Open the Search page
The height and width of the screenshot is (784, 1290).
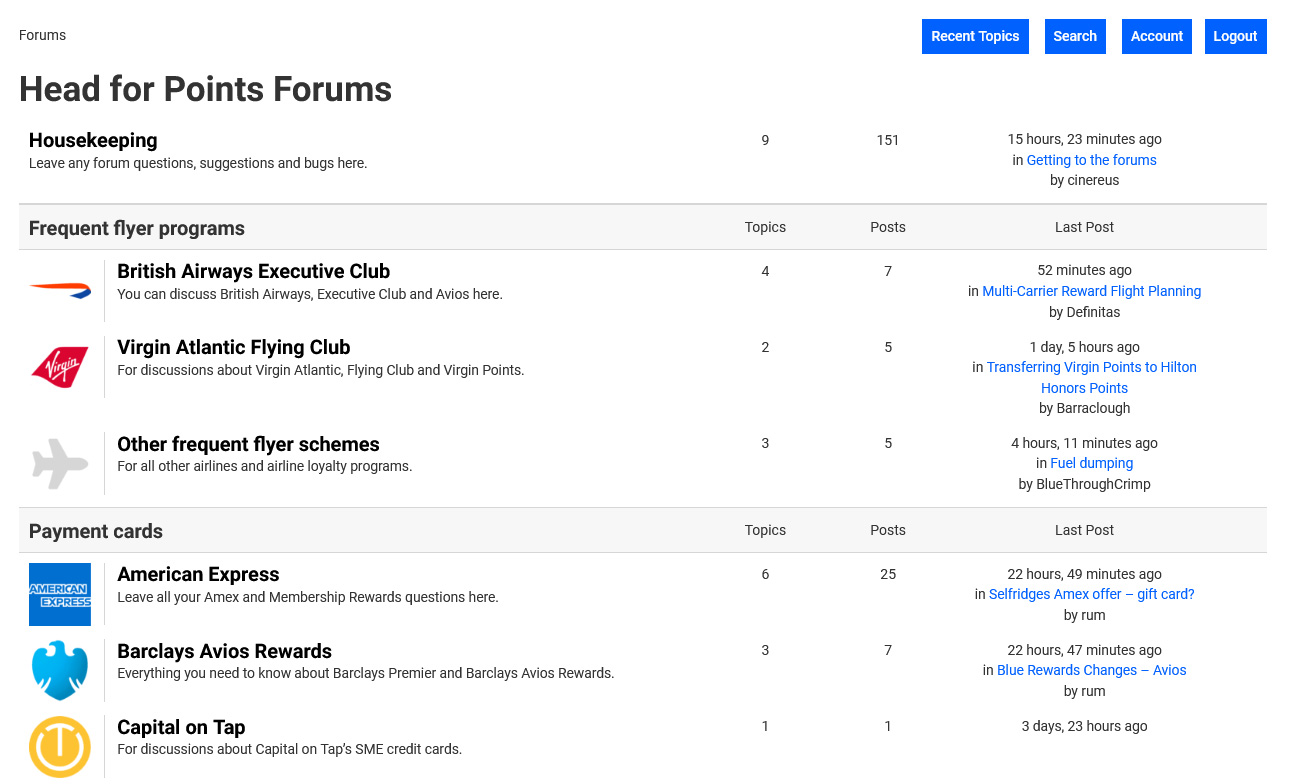point(1075,36)
